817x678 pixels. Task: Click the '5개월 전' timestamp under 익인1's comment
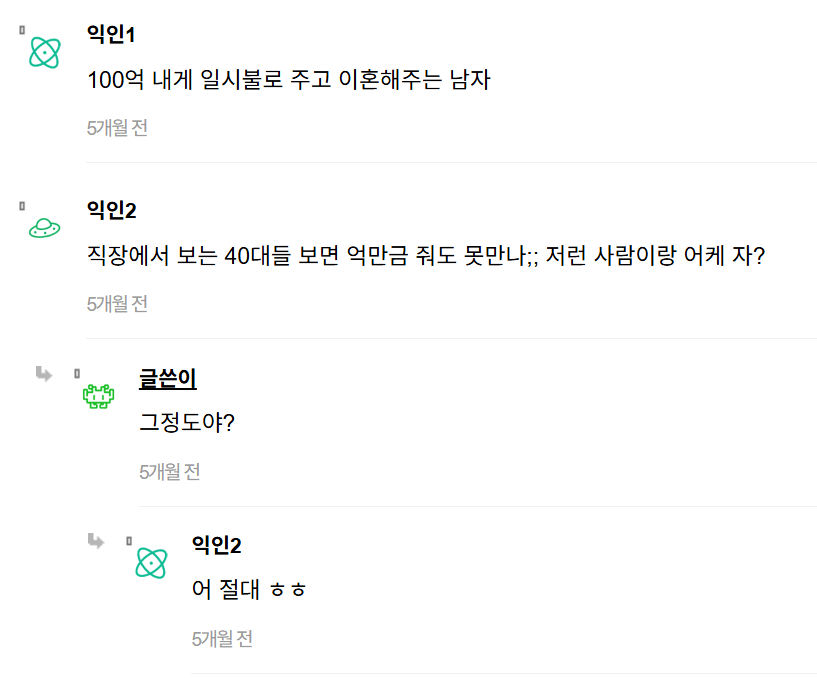(117, 128)
